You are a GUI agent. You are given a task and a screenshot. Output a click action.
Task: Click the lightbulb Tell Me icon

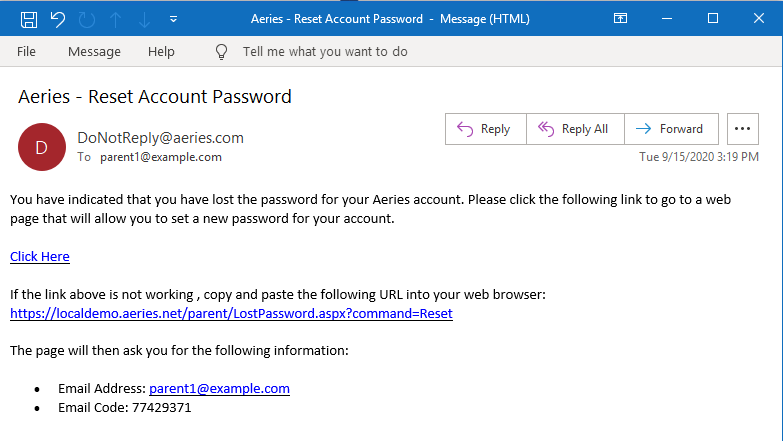coord(221,52)
